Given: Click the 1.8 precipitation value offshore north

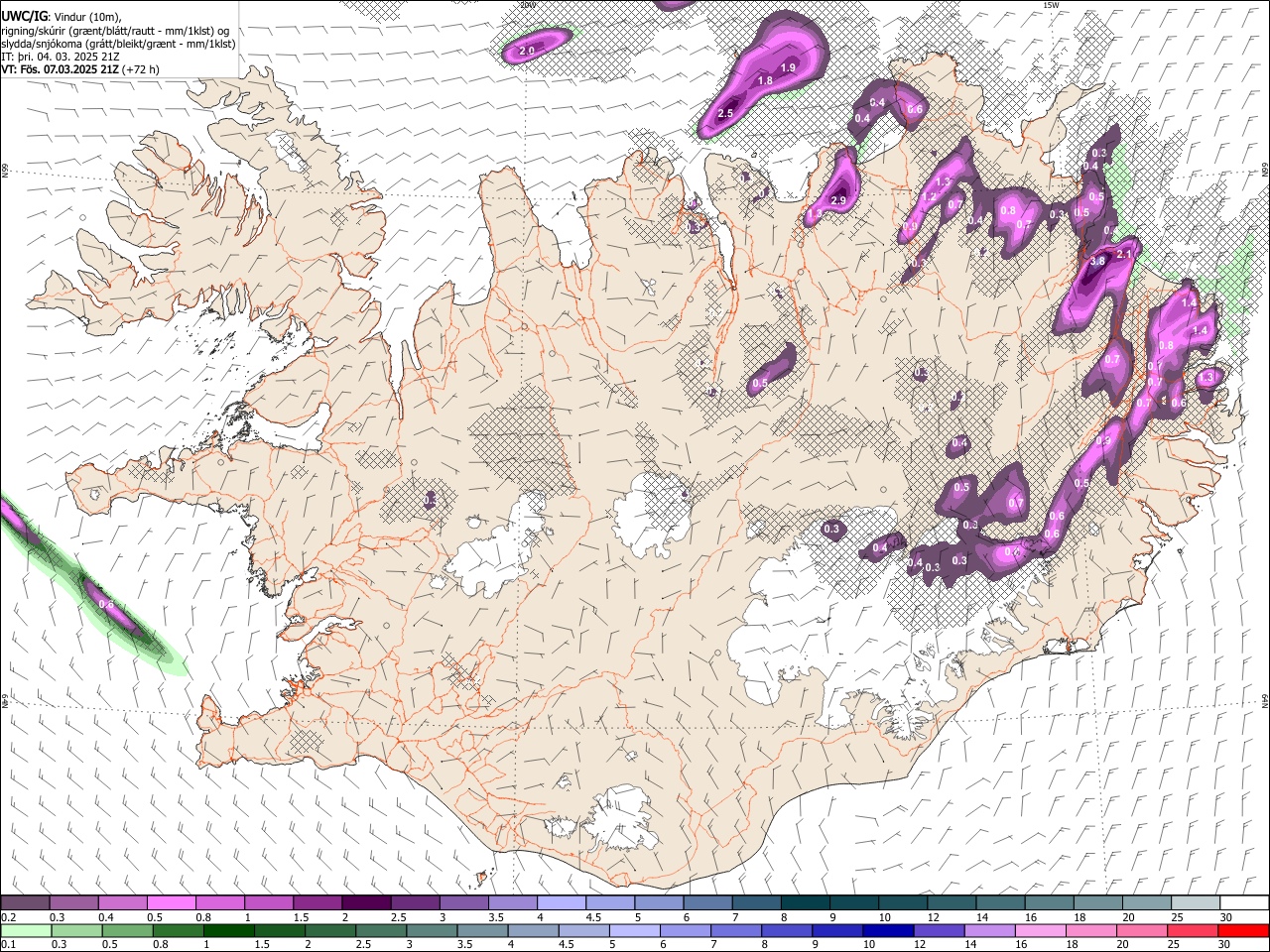Looking at the screenshot, I should [765, 80].
